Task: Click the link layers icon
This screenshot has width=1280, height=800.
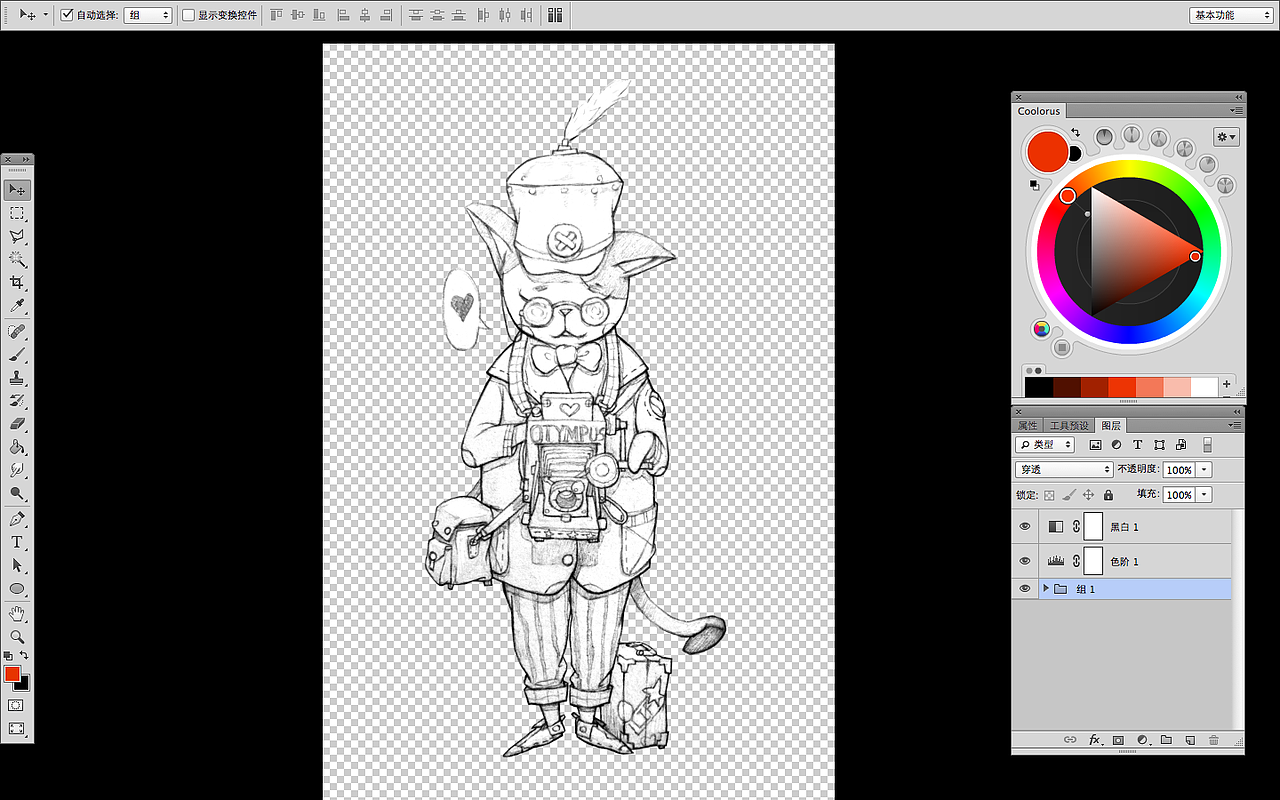Action: point(1069,740)
